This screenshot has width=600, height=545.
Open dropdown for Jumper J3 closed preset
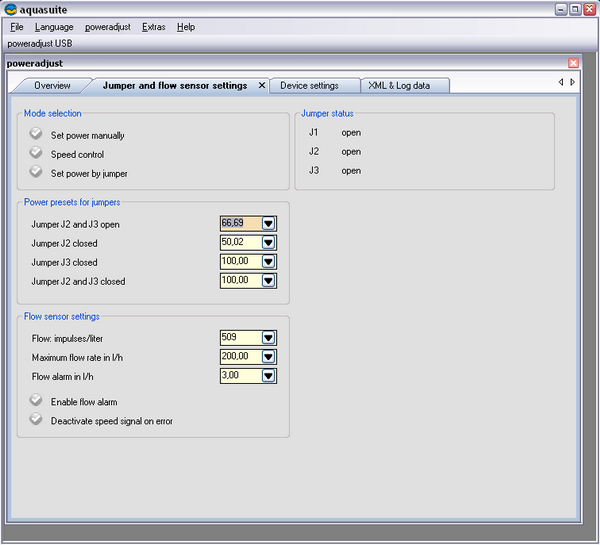coord(268,261)
